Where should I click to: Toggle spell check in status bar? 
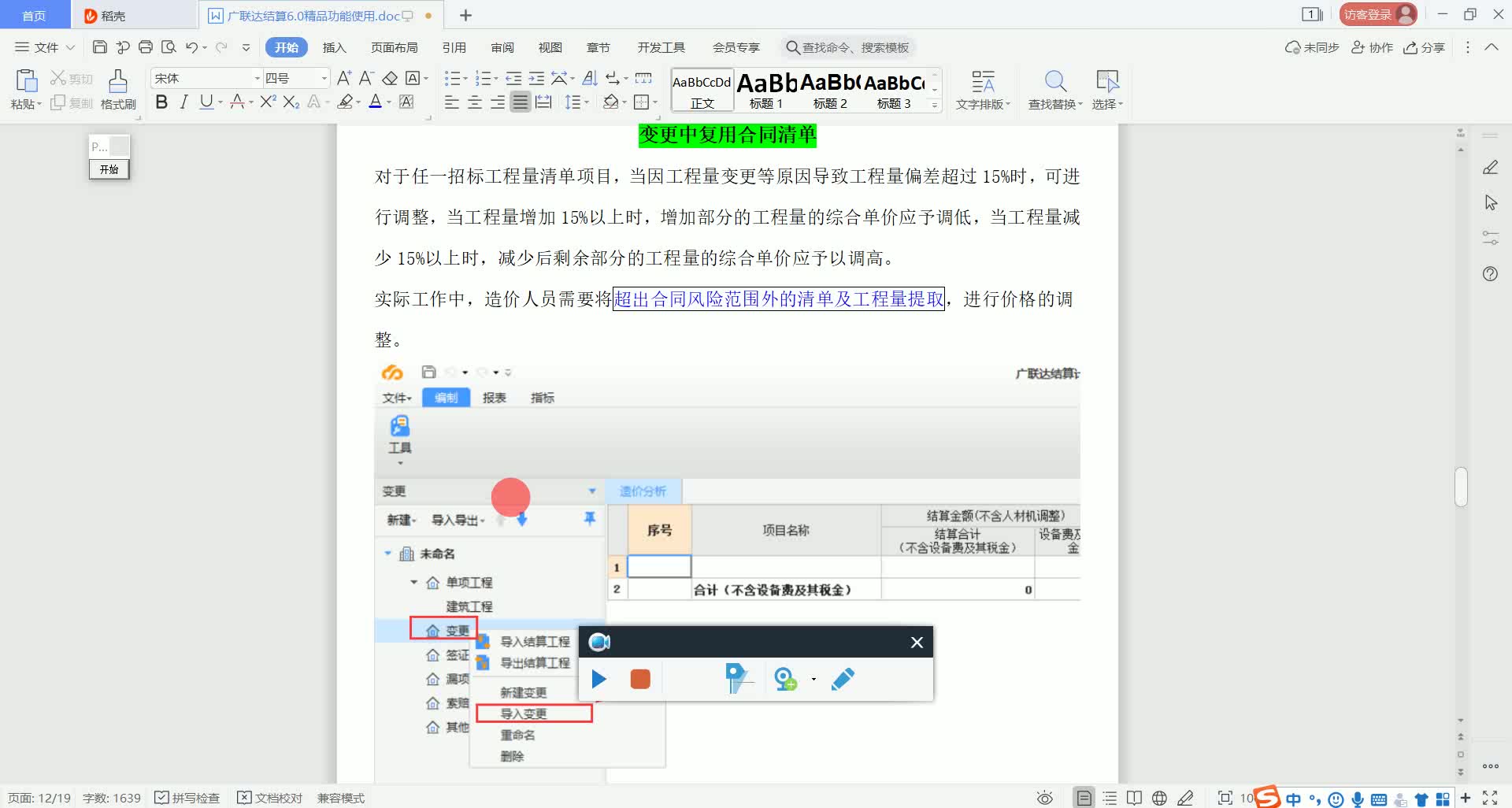[187, 798]
